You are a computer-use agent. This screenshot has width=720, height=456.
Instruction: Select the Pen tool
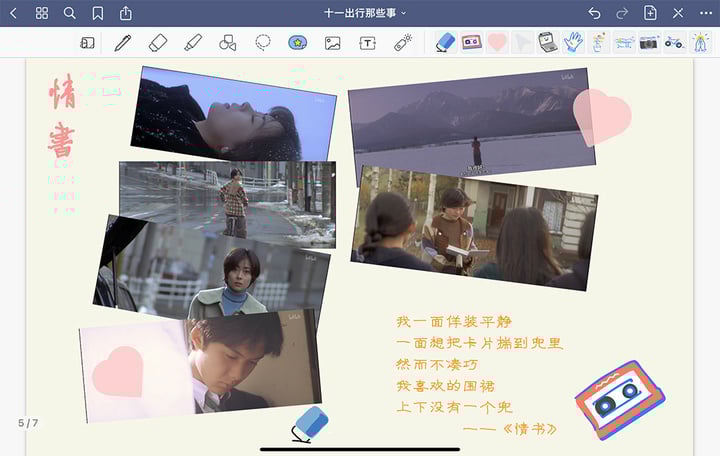[x=122, y=43]
